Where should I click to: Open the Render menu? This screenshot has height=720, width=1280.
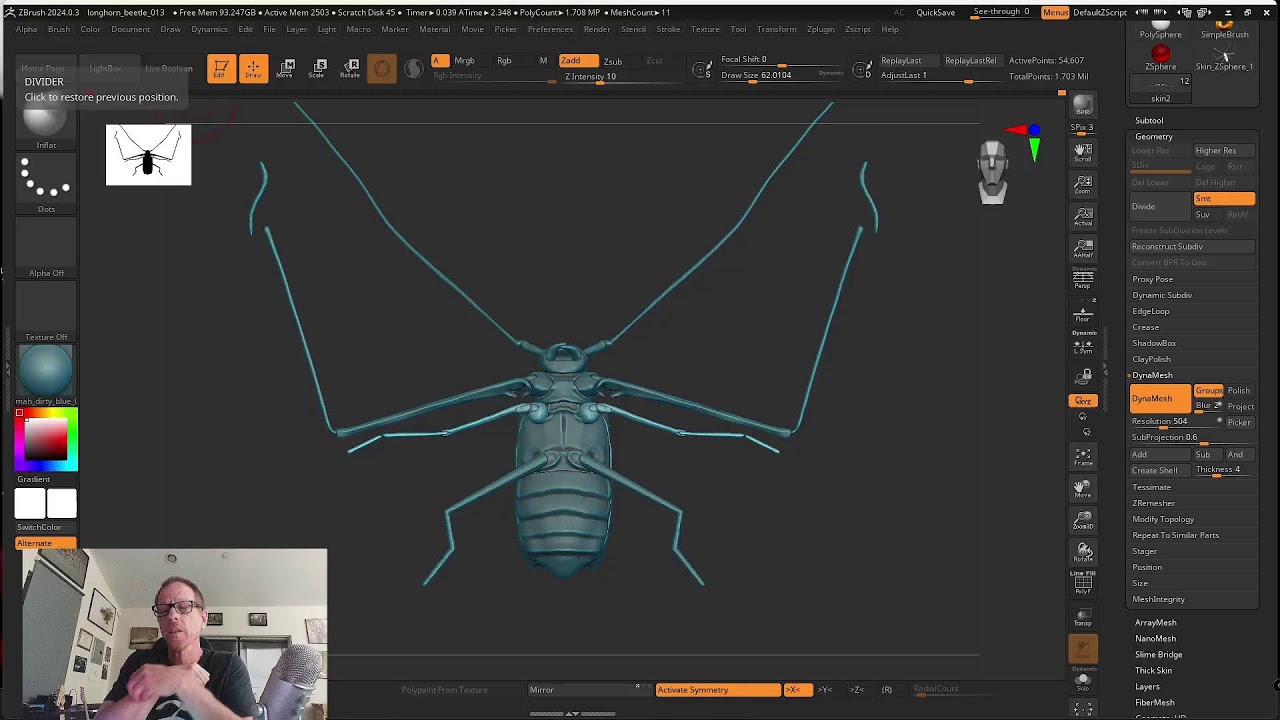point(597,29)
